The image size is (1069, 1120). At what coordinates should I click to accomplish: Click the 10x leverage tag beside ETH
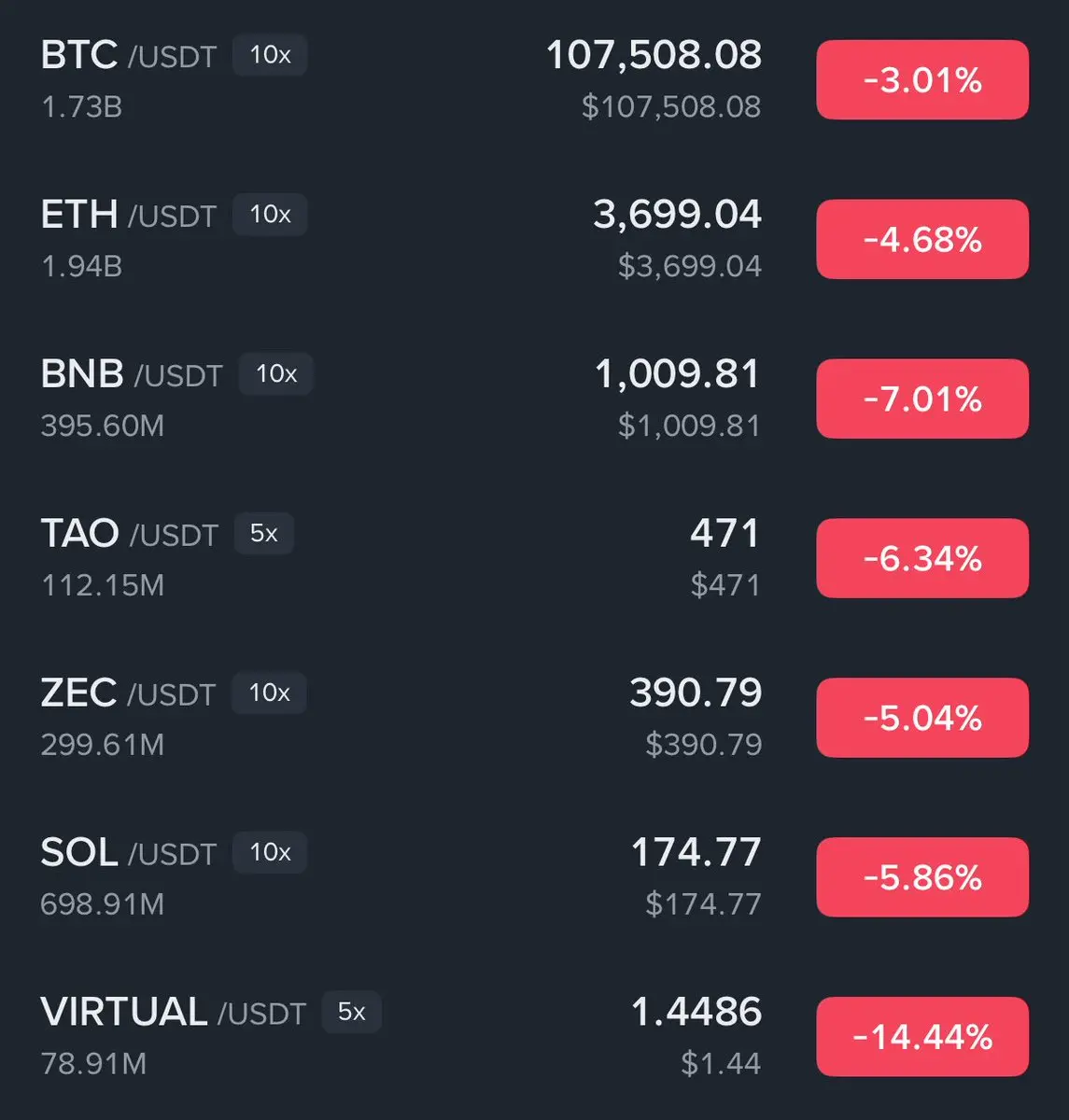point(270,215)
